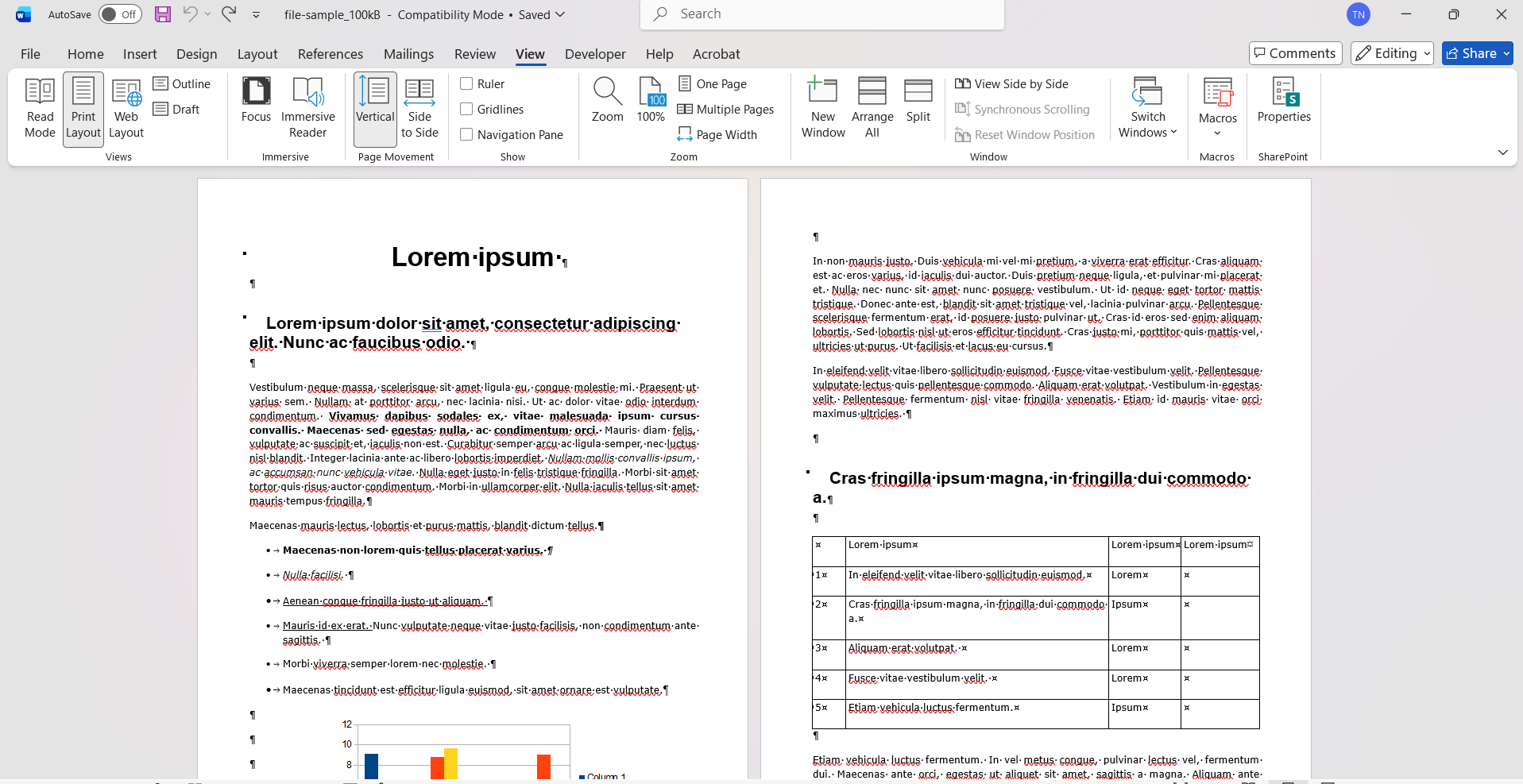Screen dimensions: 1523x784
Task: Switch to the Design tab
Action: click(x=196, y=53)
